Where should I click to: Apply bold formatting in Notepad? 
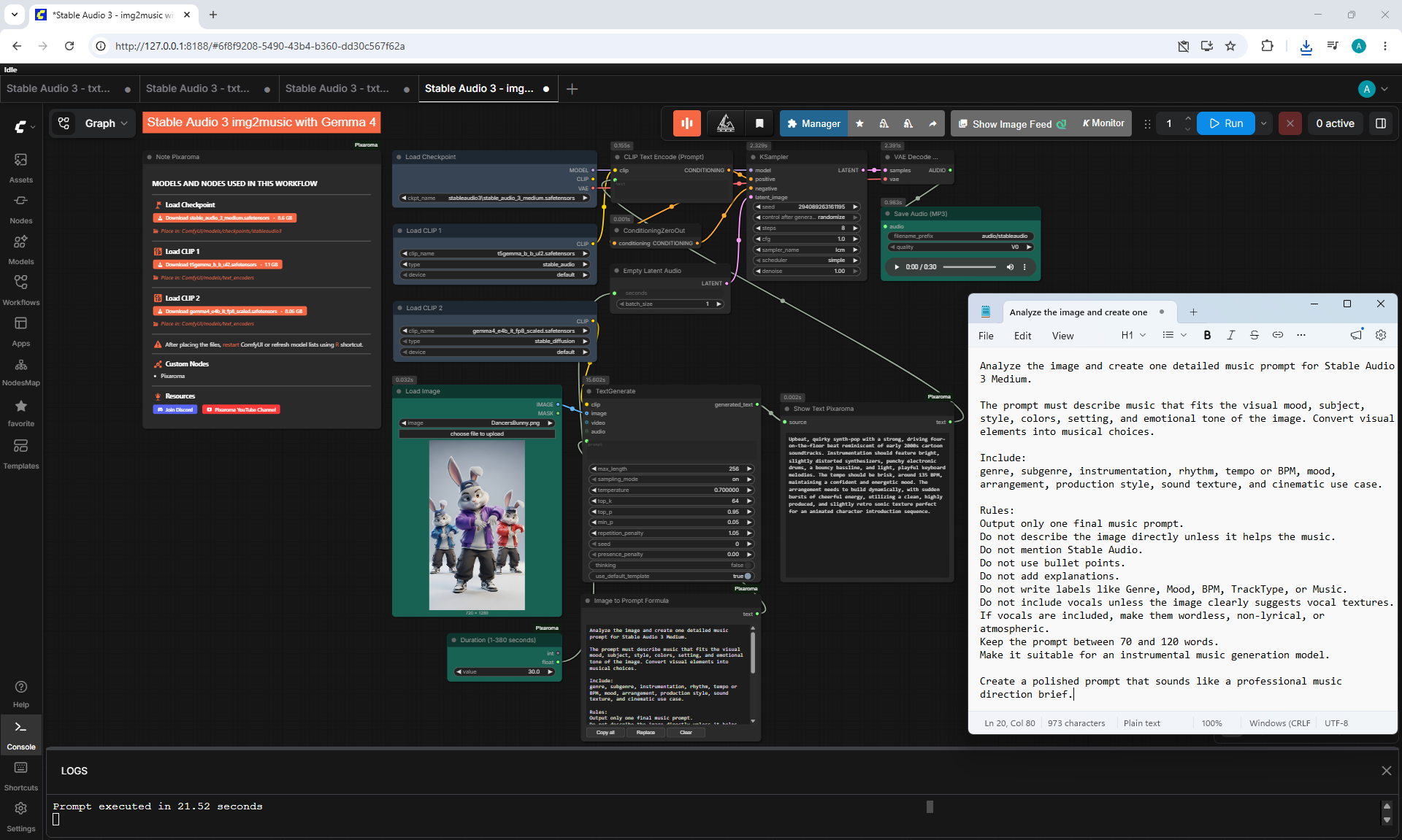[x=1207, y=335]
